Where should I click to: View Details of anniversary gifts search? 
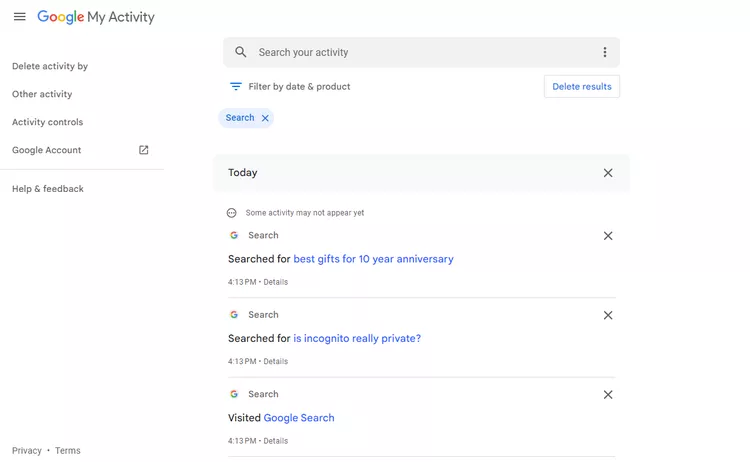276,282
